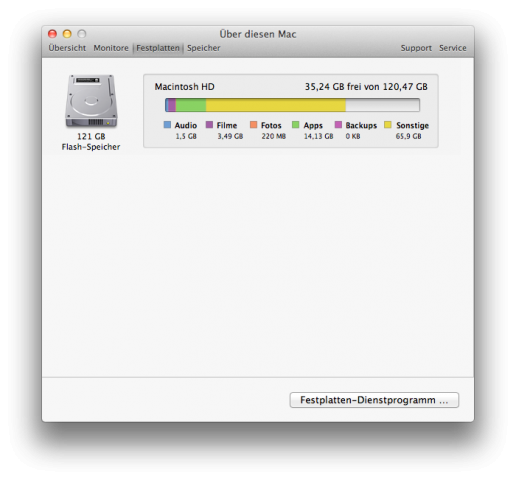Click the 14,13 GB Apps value
The image size is (516, 480).
[x=318, y=136]
